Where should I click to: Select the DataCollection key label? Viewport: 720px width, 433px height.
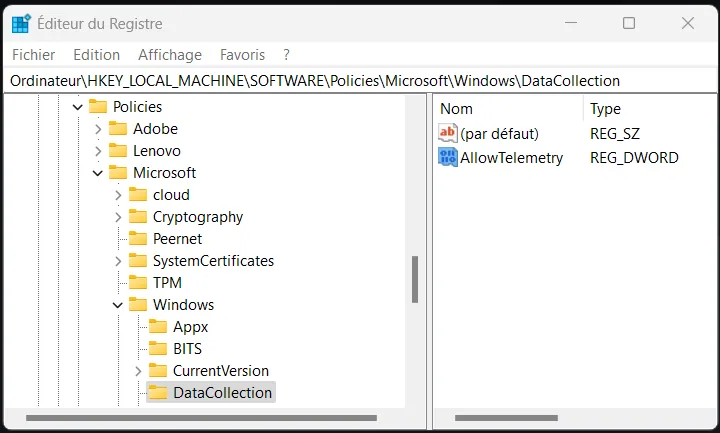pyautogui.click(x=222, y=393)
